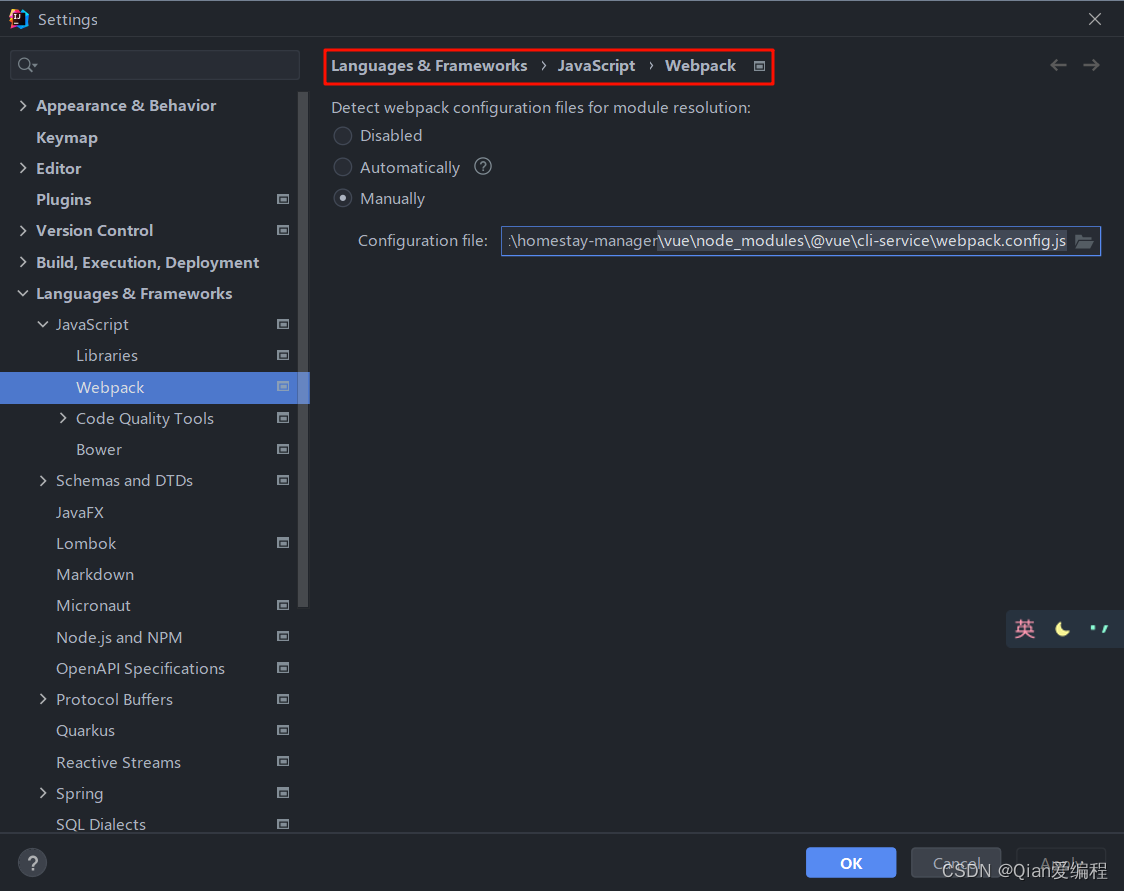Image resolution: width=1124 pixels, height=891 pixels.
Task: Close the Settings dialog window
Action: click(x=1095, y=19)
